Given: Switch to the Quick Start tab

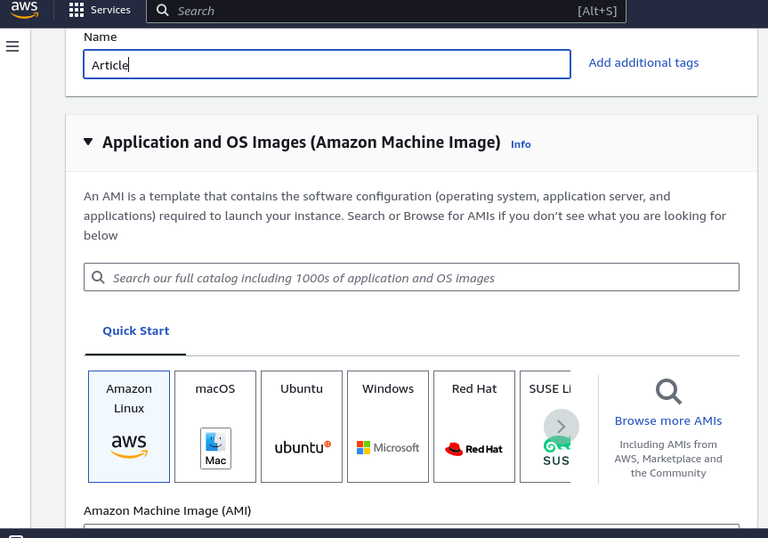Looking at the screenshot, I should [136, 331].
